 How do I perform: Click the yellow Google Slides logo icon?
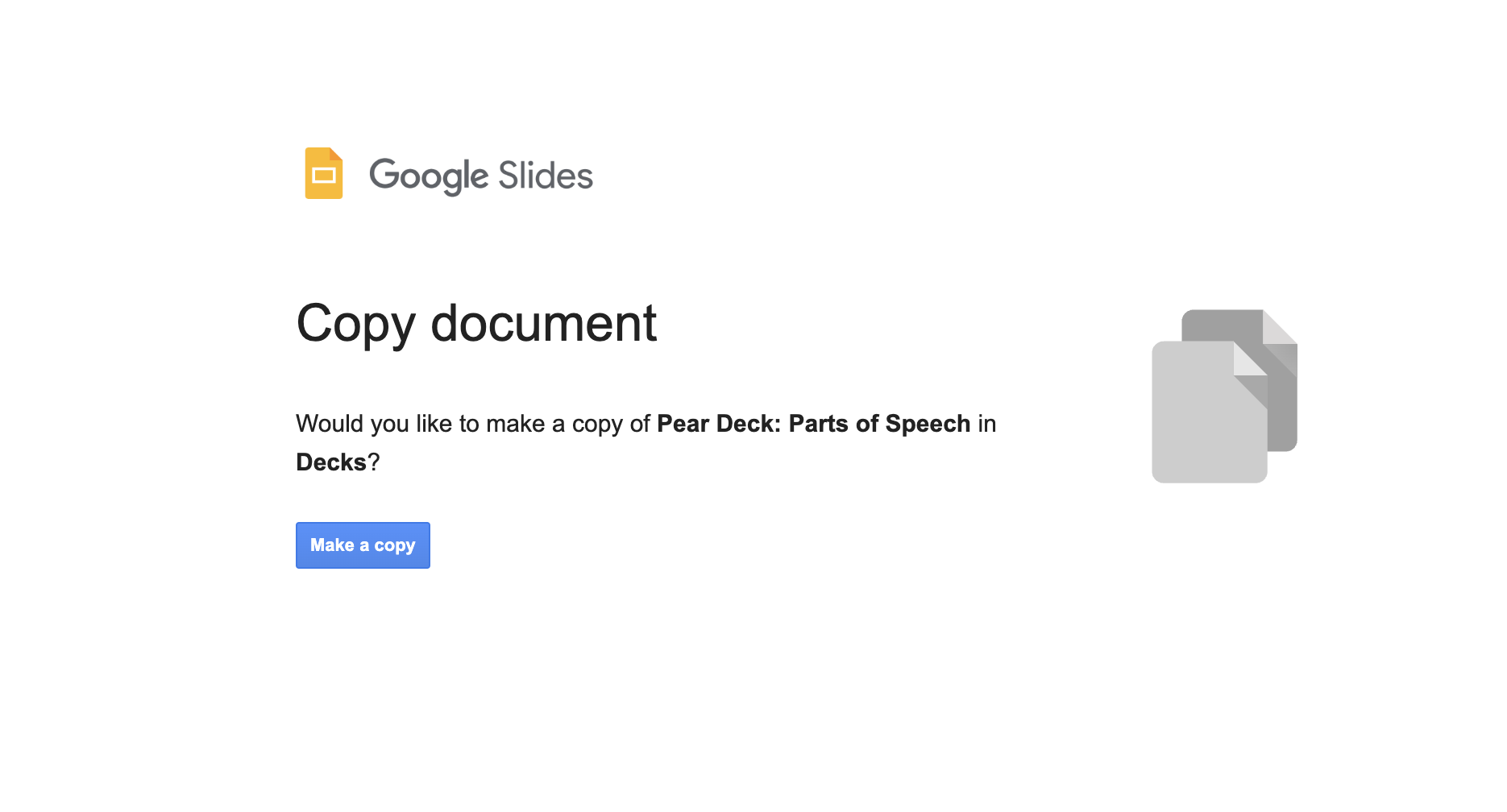tap(324, 173)
